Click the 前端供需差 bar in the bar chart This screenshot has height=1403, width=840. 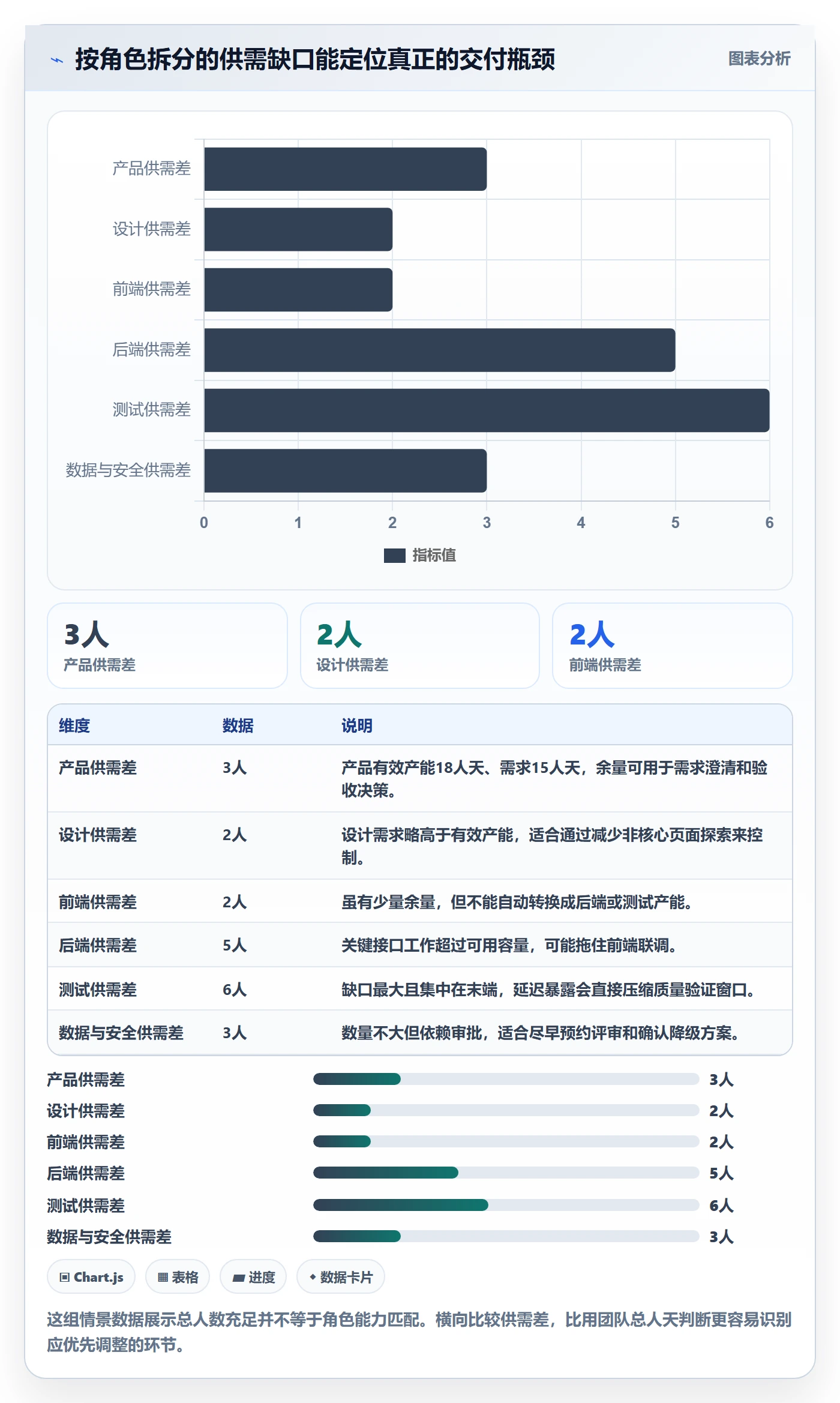tap(298, 290)
